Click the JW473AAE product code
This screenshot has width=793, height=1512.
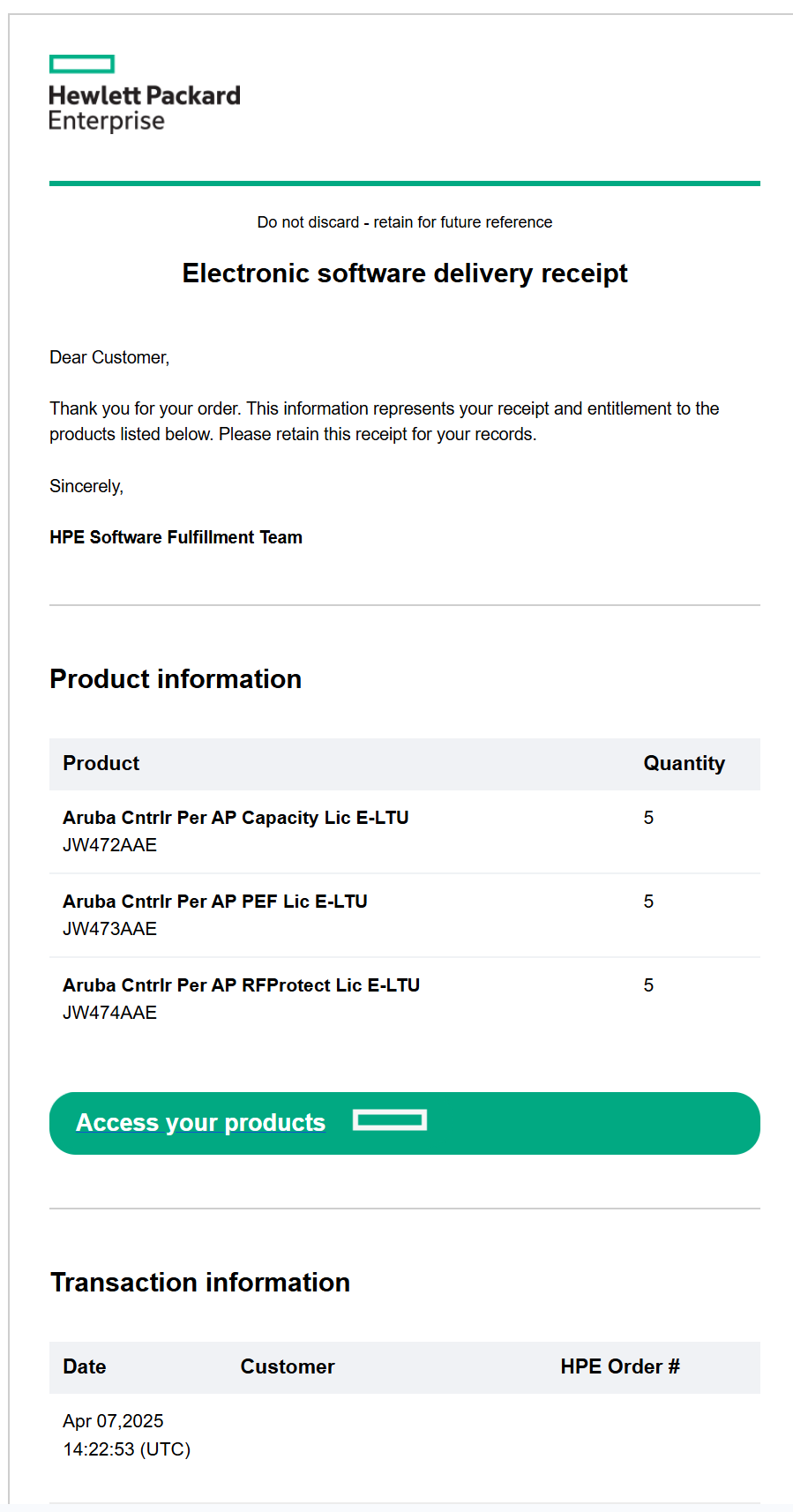(109, 929)
